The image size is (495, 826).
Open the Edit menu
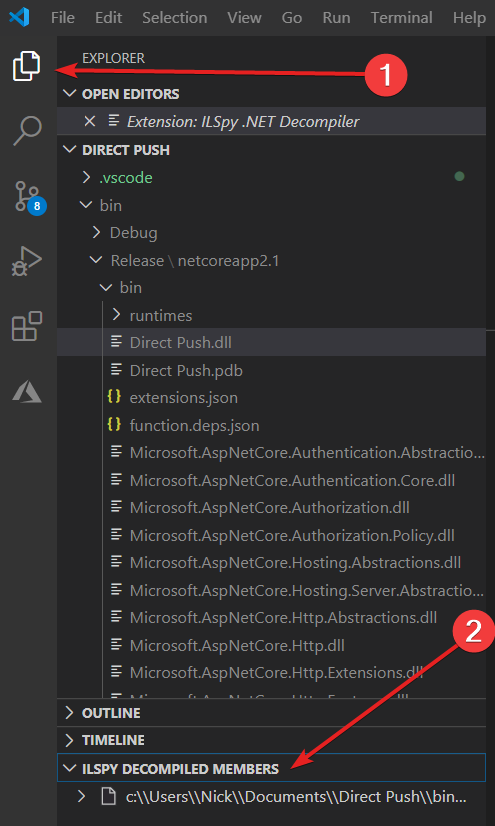(108, 17)
